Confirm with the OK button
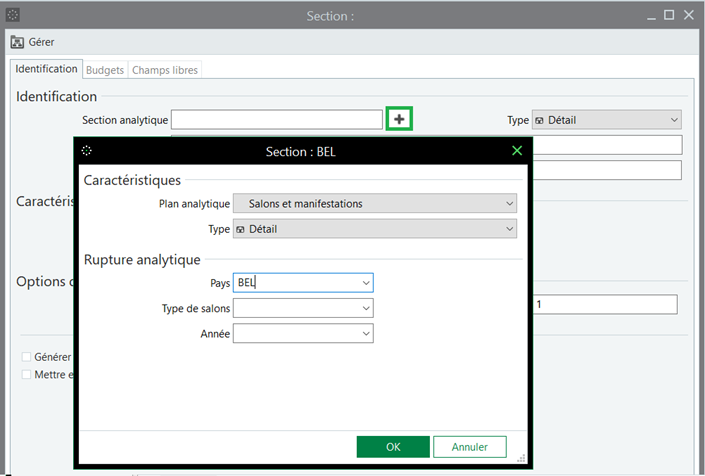 point(393,447)
